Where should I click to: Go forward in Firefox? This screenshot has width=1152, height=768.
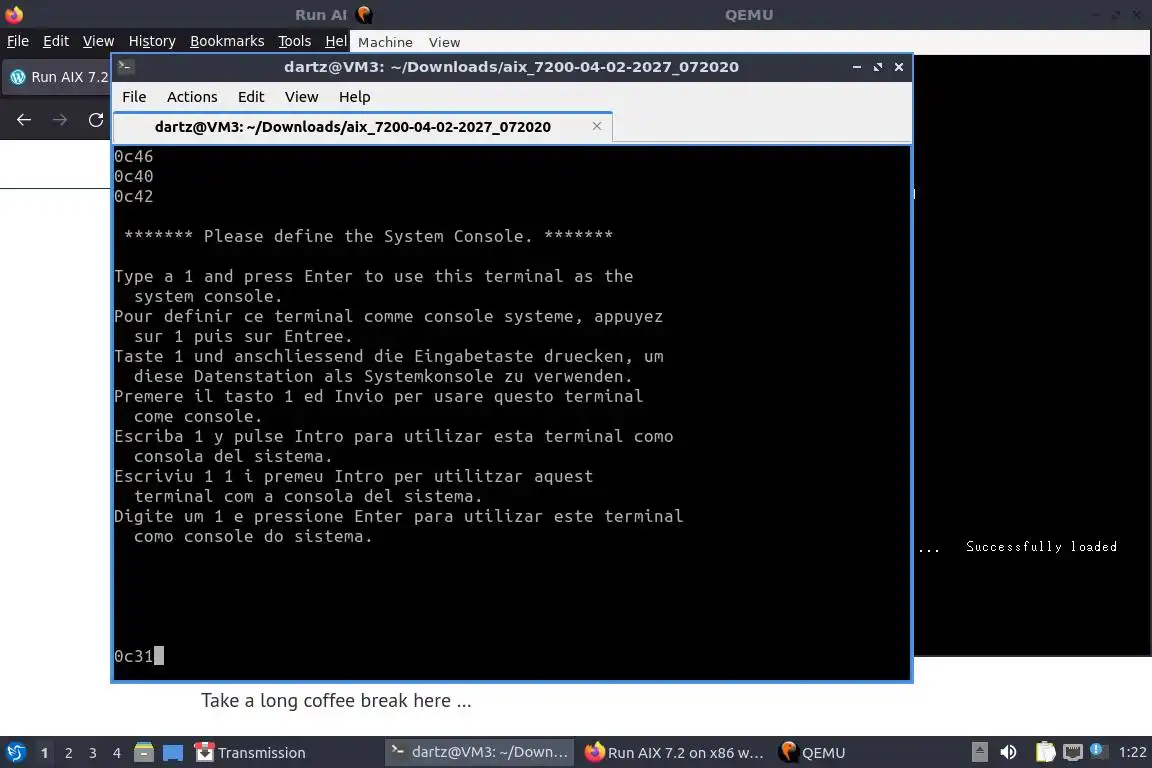point(60,120)
